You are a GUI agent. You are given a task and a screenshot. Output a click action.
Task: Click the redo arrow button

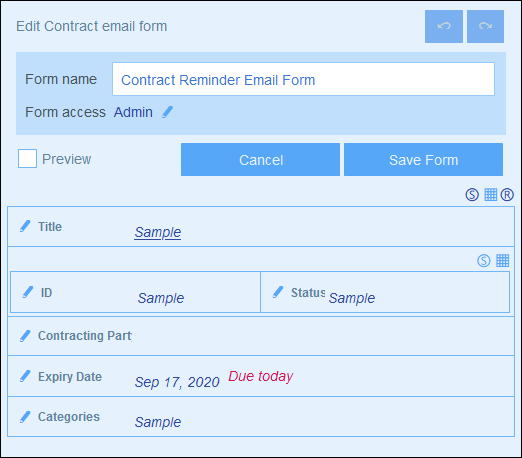(485, 26)
